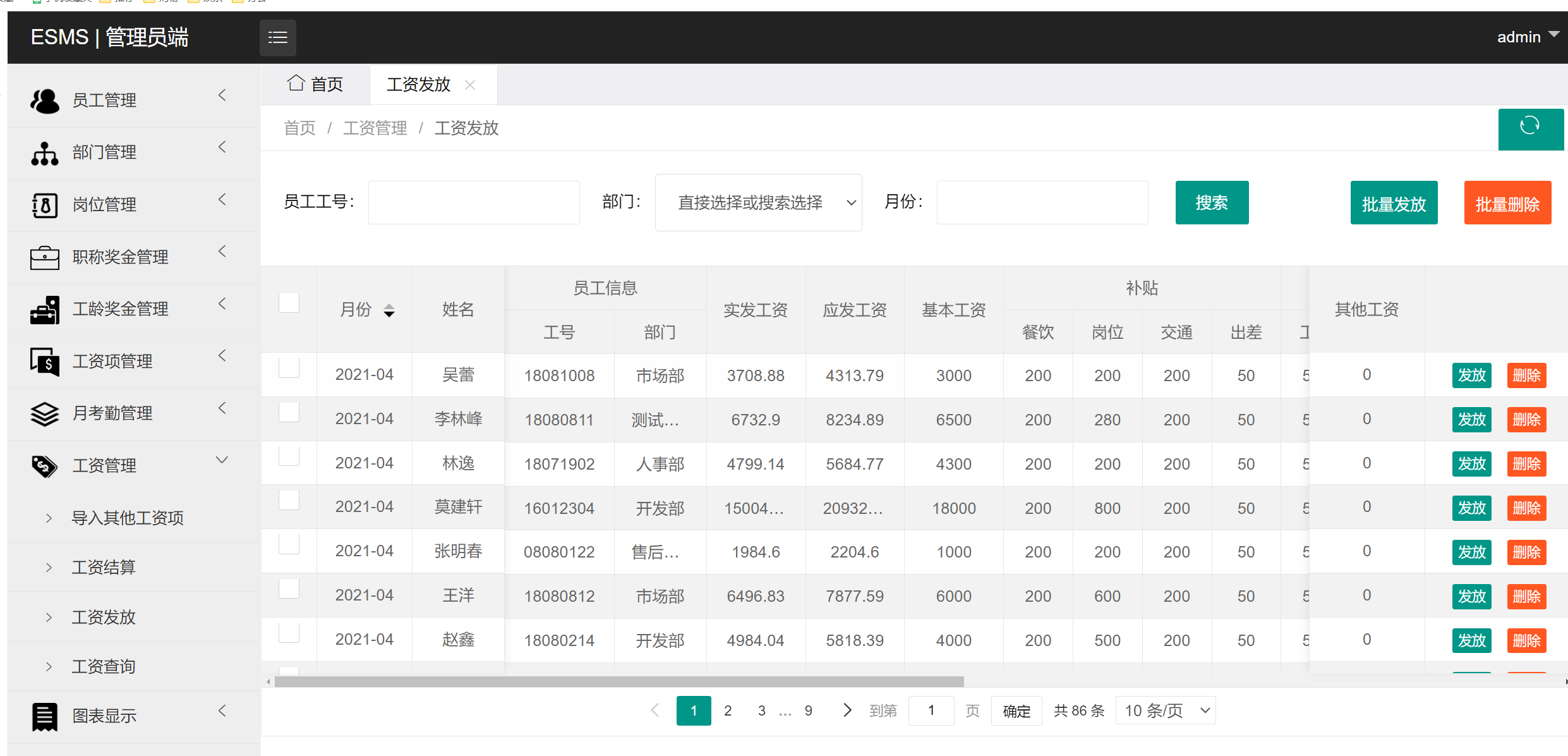Viewport: 1568px width, 756px height.
Task: Click the hamburger menu toggle icon
Action: tap(277, 38)
